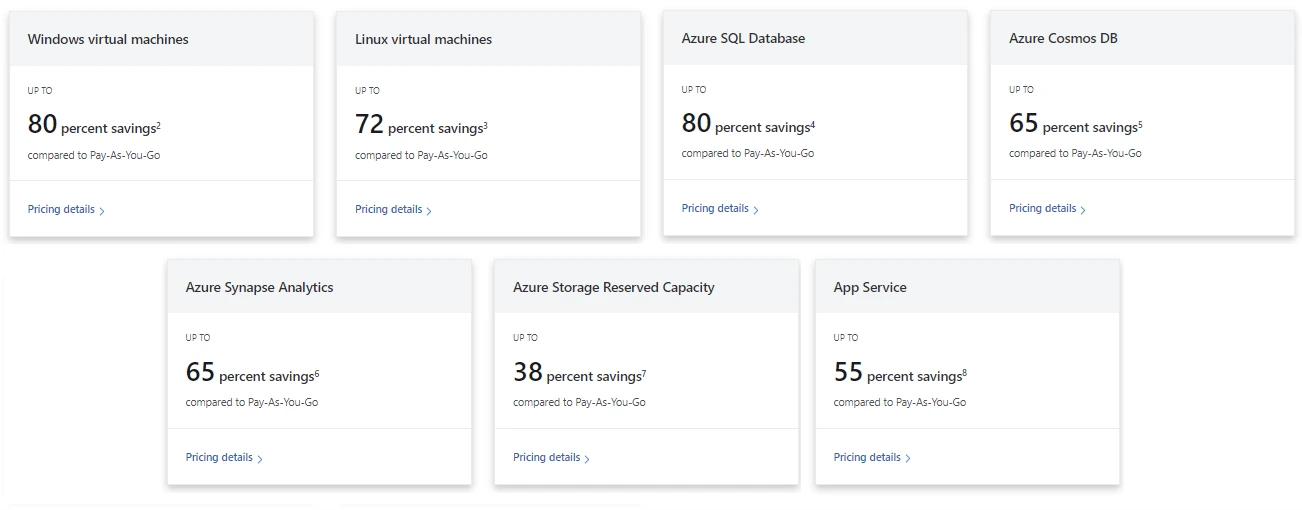Click the 80 figure in Azure SQL Database card

[696, 124]
